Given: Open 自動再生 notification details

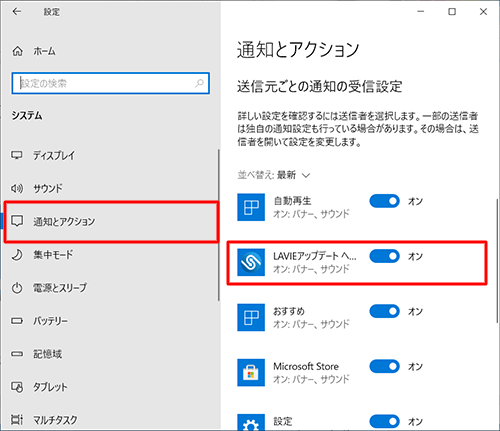Looking at the screenshot, I should point(311,207).
